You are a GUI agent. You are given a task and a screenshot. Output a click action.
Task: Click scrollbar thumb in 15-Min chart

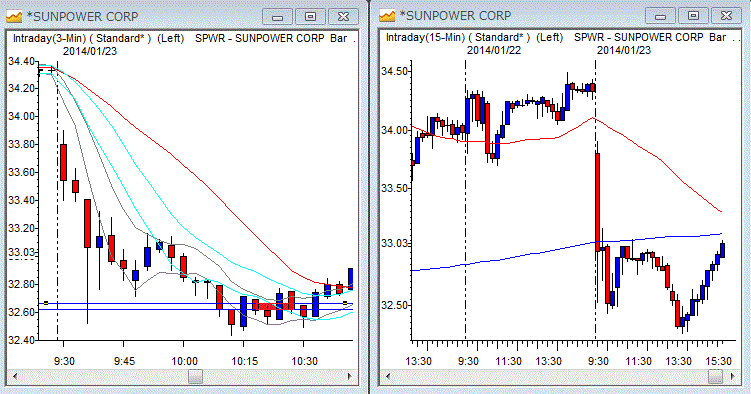[x=716, y=377]
